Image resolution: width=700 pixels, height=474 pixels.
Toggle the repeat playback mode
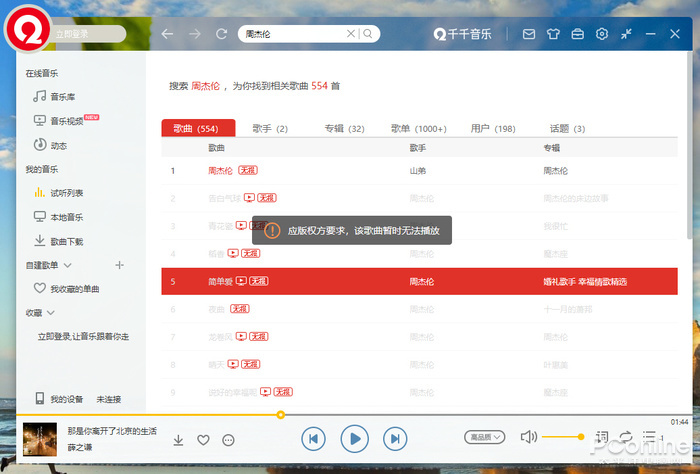626,437
